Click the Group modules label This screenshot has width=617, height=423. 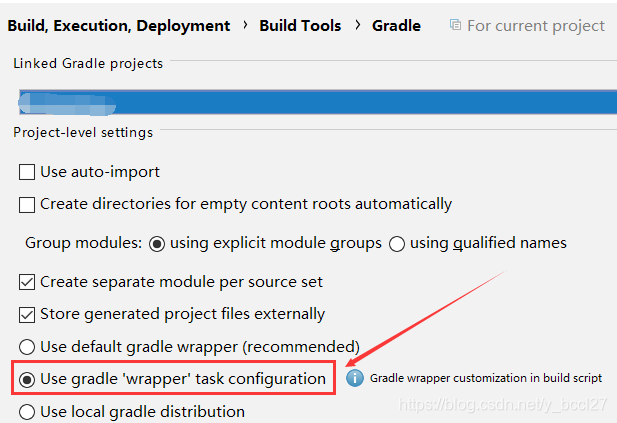(83, 243)
